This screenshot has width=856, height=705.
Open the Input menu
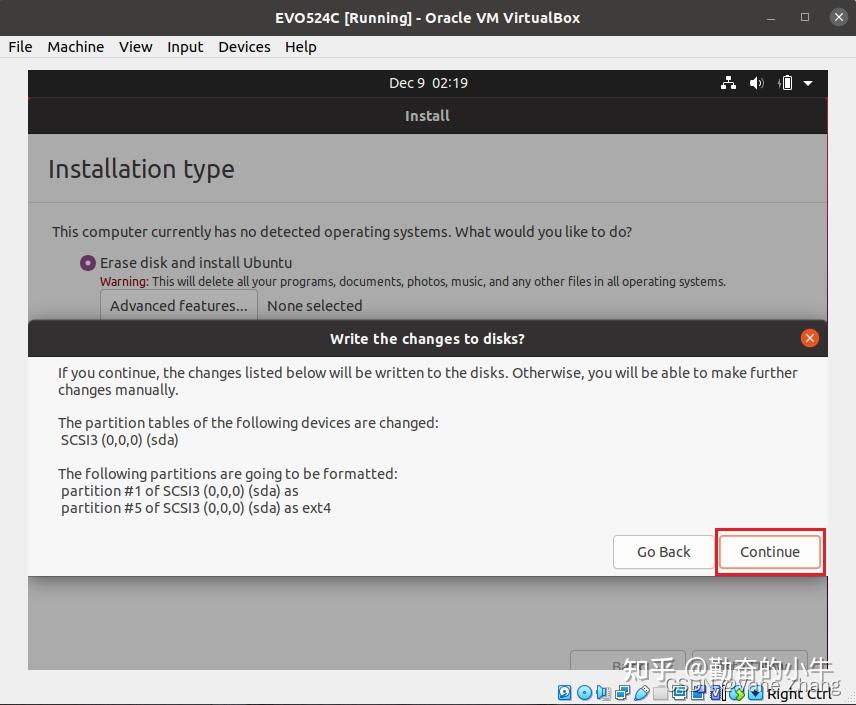[185, 47]
